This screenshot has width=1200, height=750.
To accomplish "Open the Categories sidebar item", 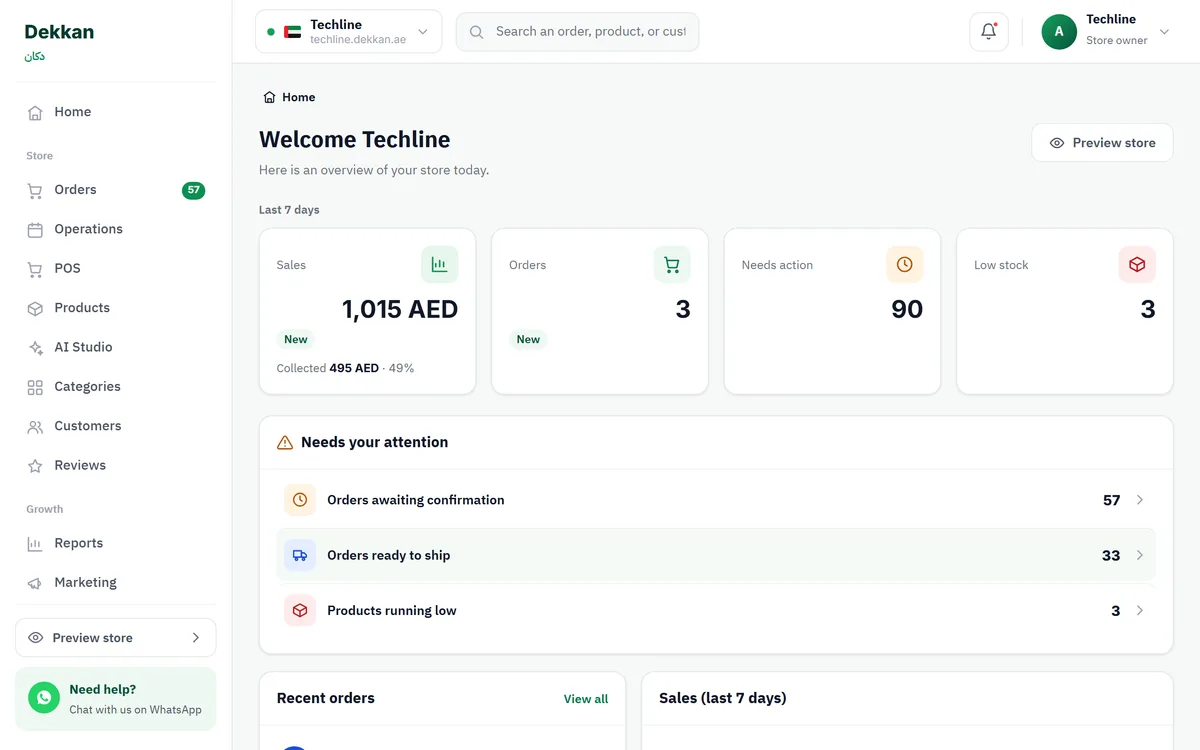I will (x=116, y=387).
